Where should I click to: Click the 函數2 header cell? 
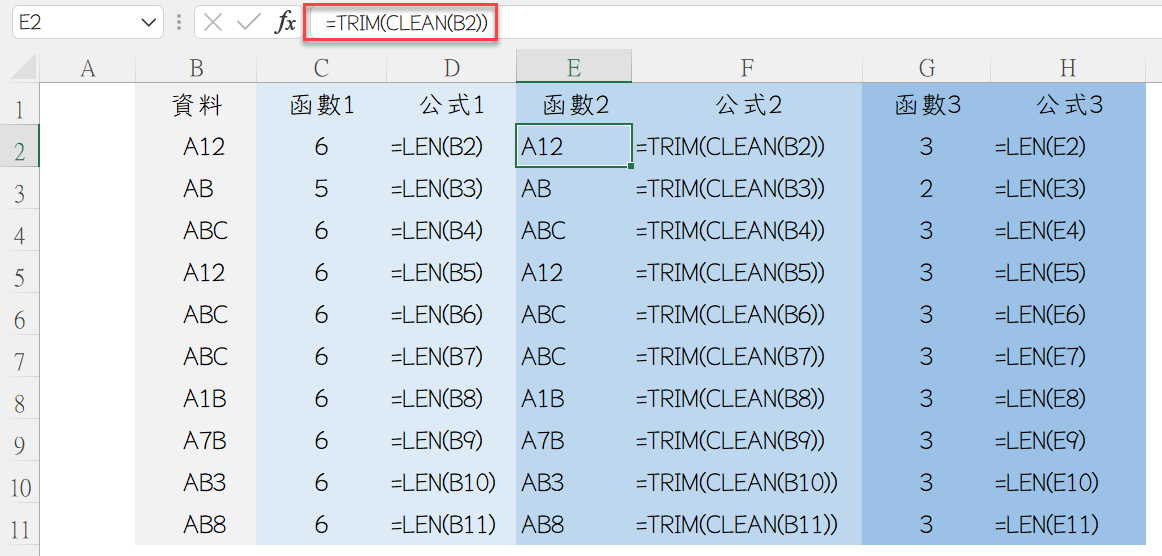coord(574,105)
